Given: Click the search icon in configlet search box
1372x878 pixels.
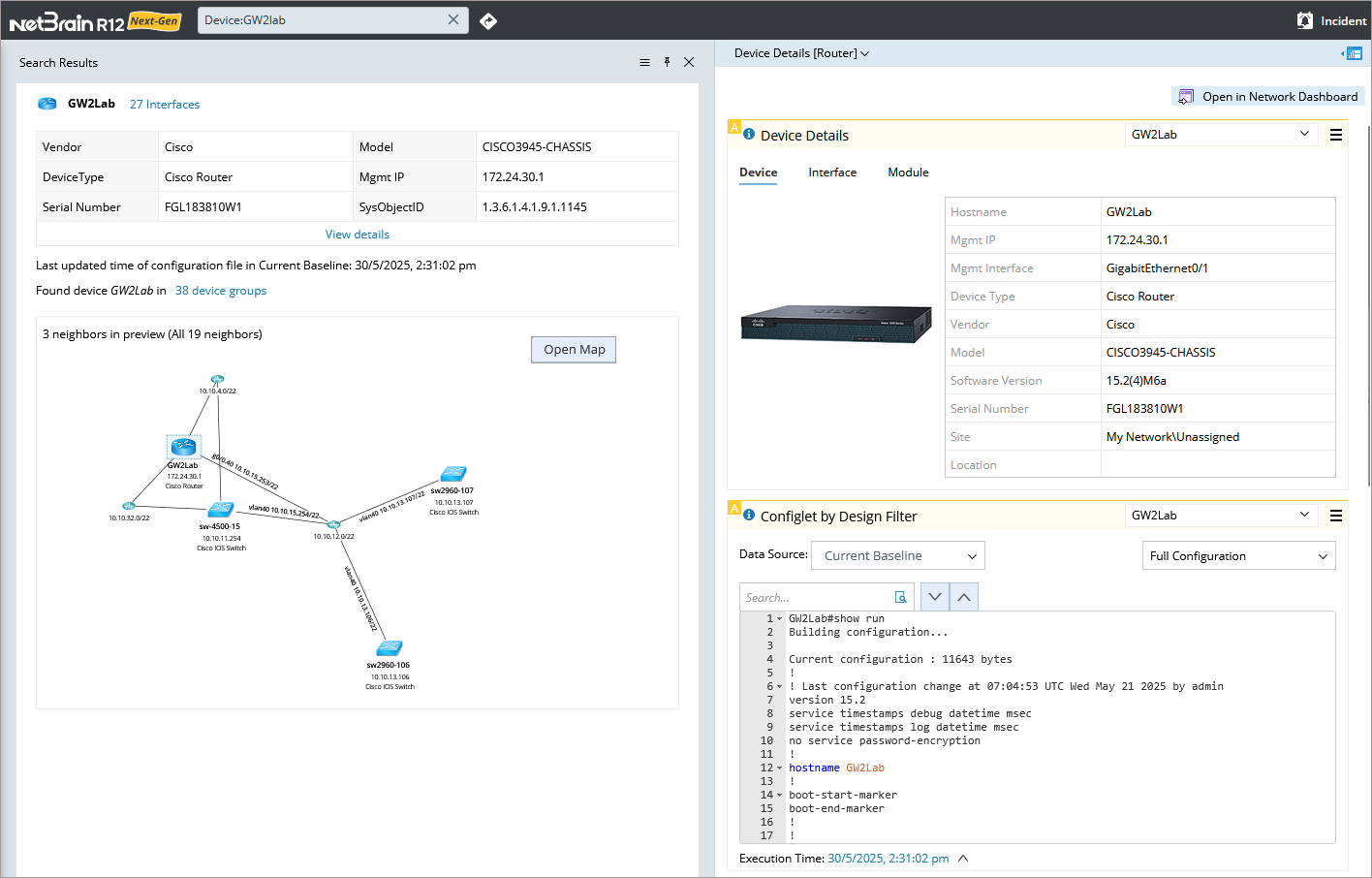Looking at the screenshot, I should coord(900,597).
